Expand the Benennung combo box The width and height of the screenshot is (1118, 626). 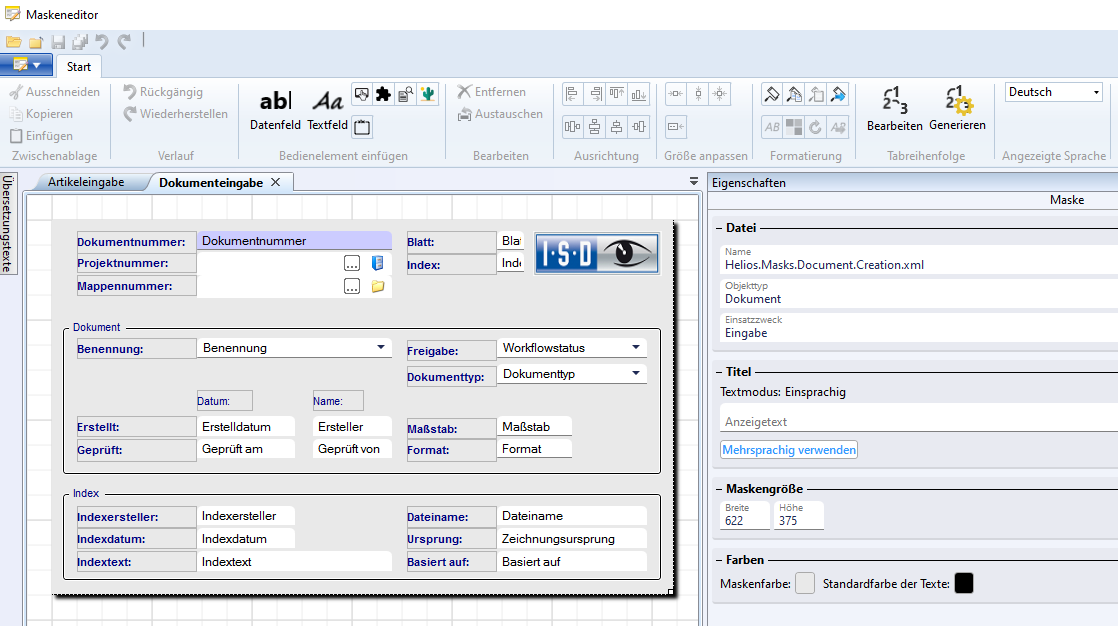click(381, 348)
